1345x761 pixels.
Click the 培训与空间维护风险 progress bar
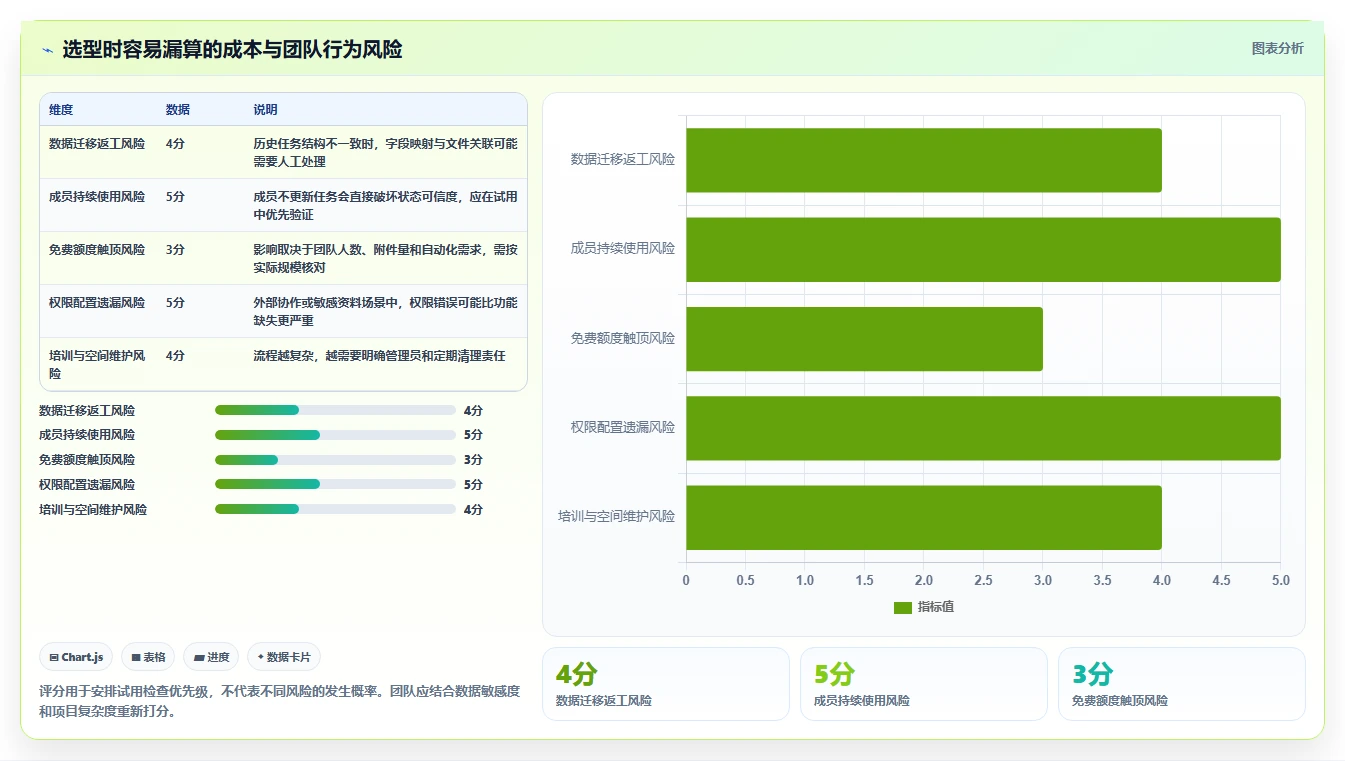335,509
